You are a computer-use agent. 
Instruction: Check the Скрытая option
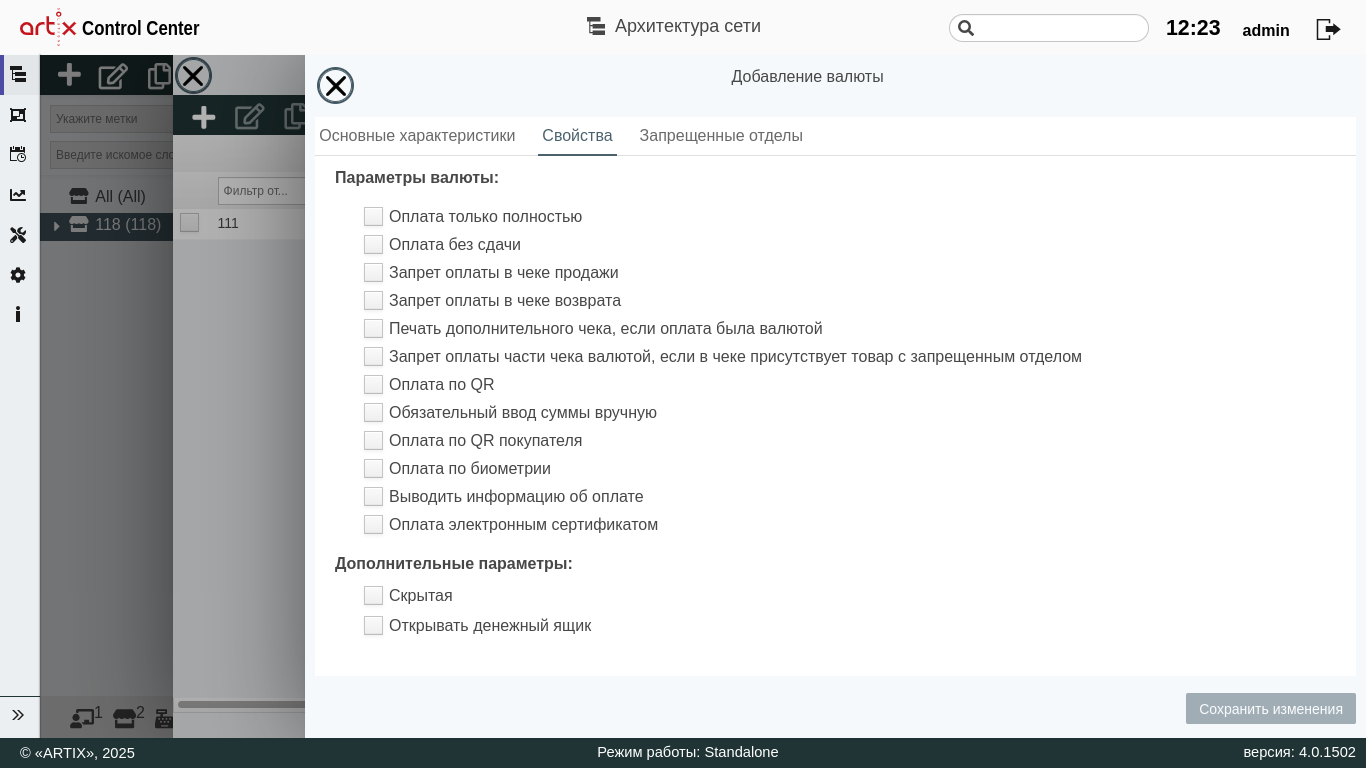373,596
